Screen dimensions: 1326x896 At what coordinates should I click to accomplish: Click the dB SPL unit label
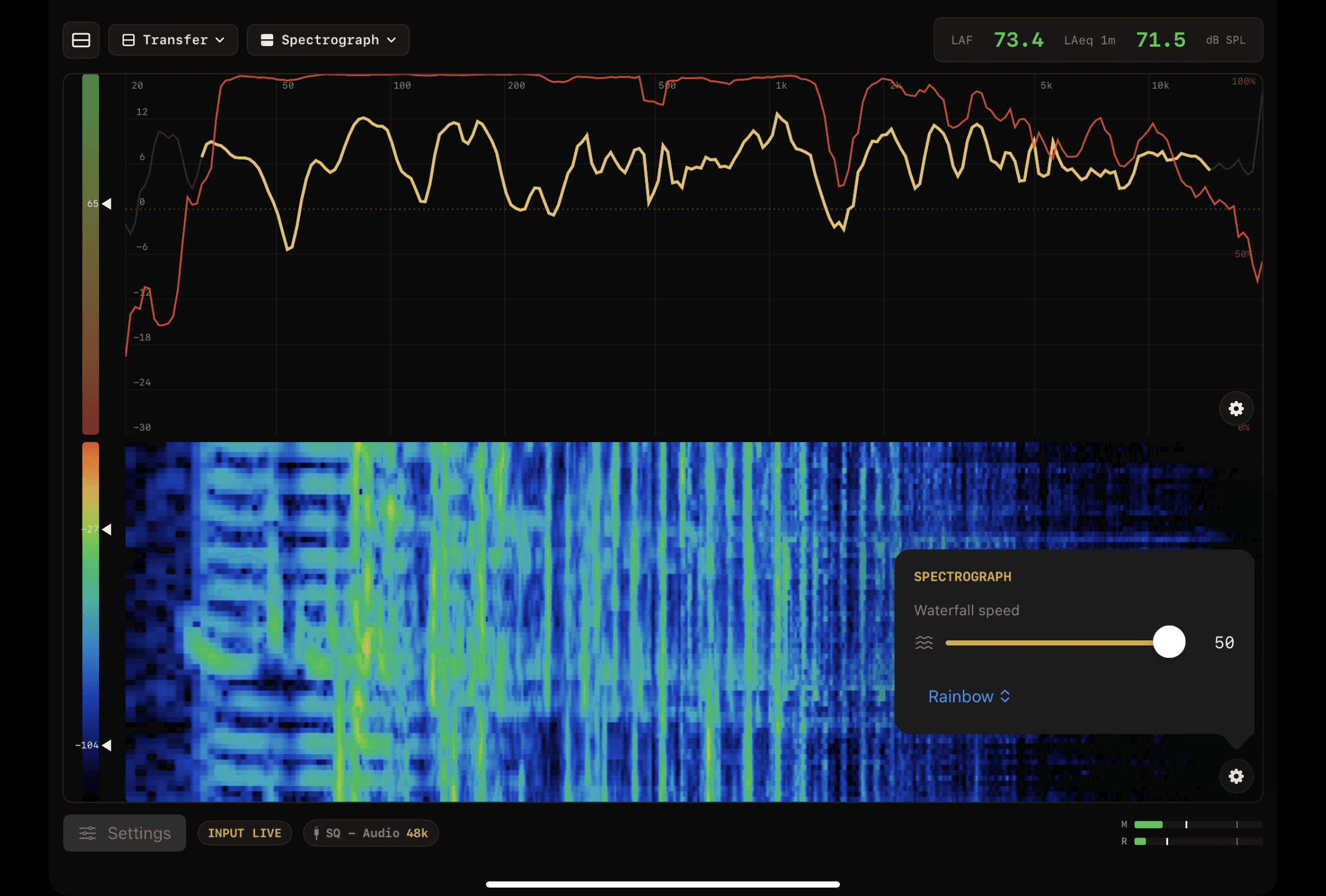[1225, 40]
